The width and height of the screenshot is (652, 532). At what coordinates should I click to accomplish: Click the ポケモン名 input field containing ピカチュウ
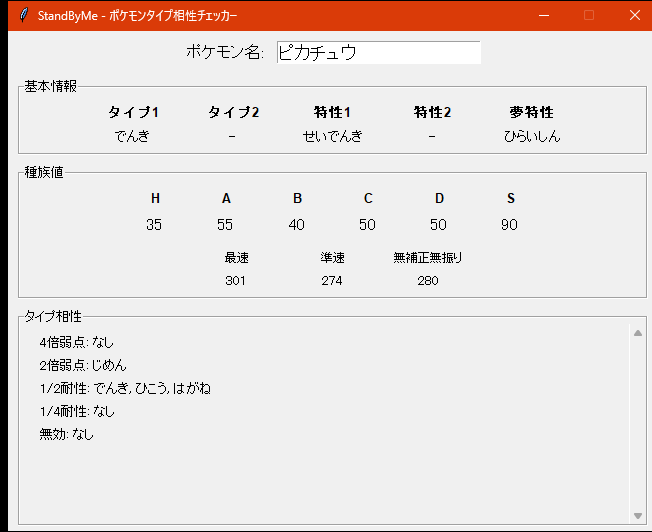(378, 52)
